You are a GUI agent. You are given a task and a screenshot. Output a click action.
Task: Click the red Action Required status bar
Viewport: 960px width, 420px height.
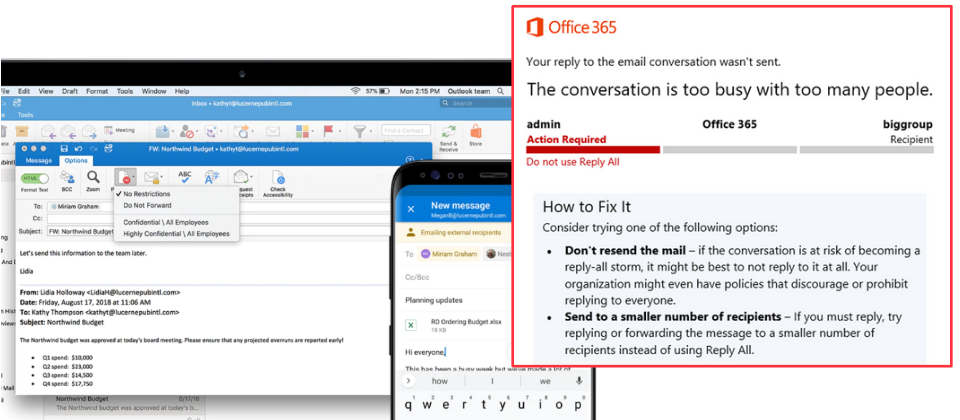[593, 149]
